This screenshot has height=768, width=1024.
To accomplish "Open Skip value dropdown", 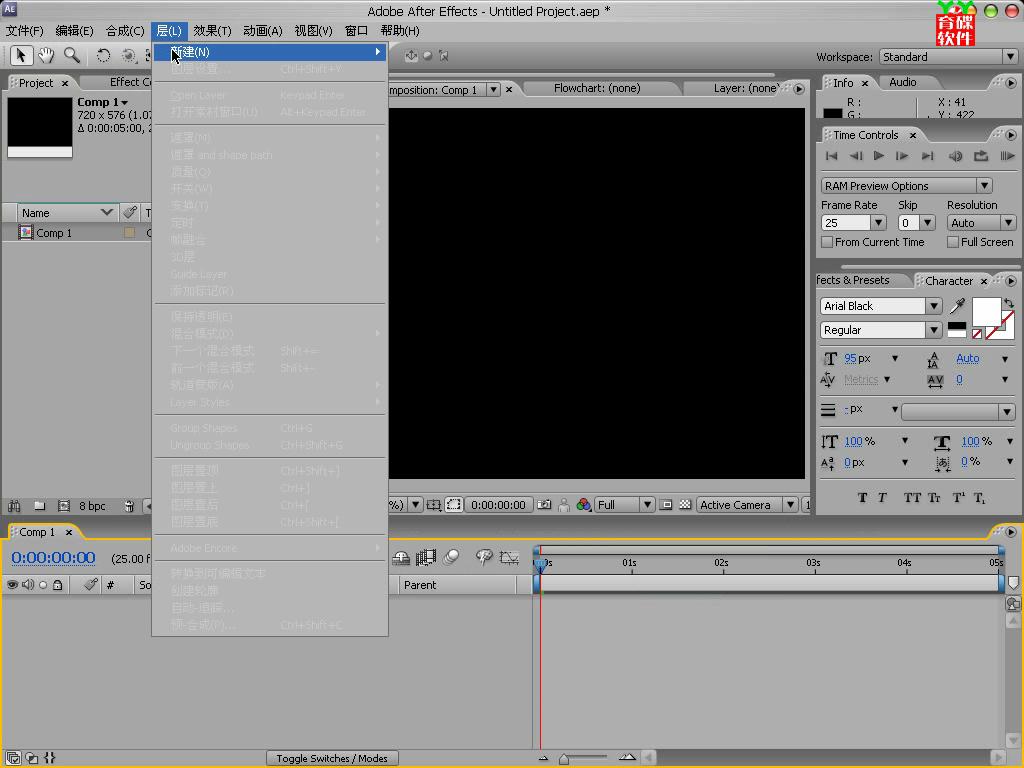I will [x=916, y=223].
